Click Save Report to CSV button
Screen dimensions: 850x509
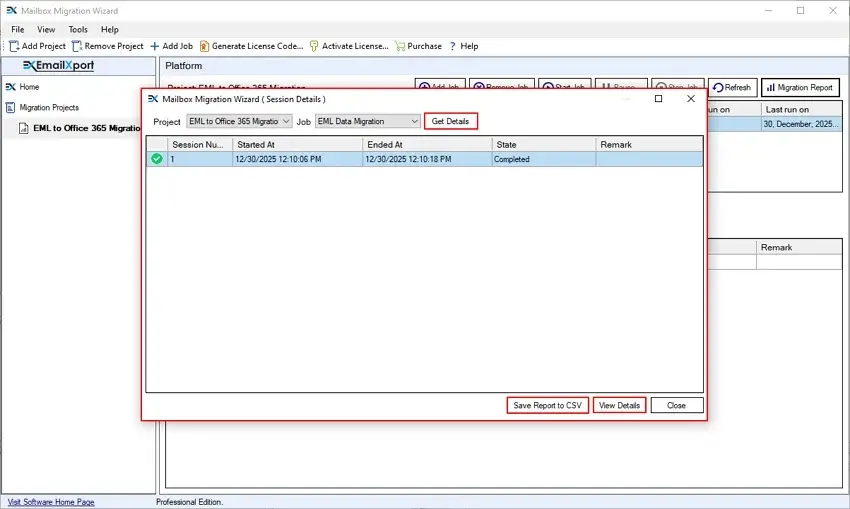click(x=548, y=405)
